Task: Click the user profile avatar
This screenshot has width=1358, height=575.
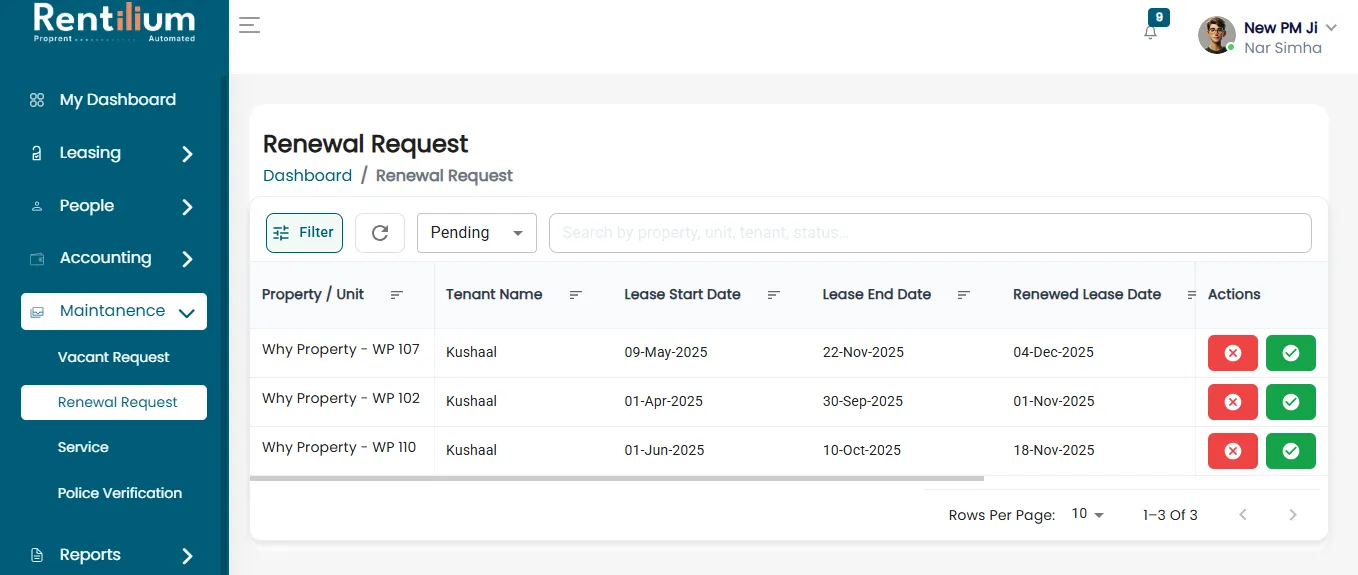Action: click(1217, 35)
